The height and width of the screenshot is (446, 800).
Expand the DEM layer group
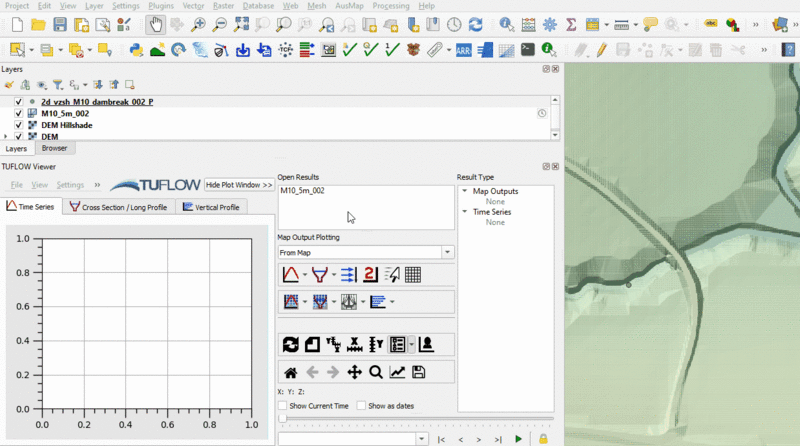[x=6, y=136]
